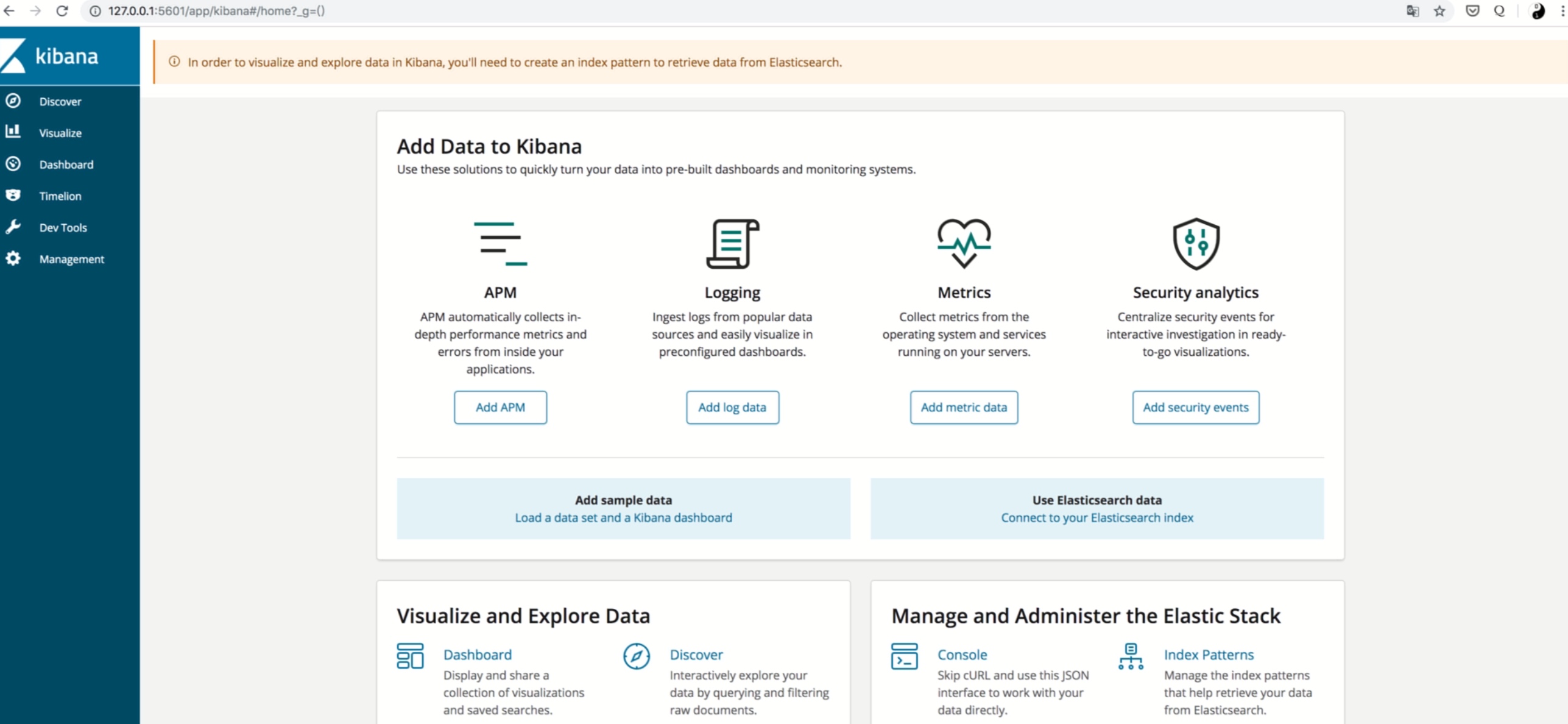Open the Discover link under Visualize and Explore
This screenshot has height=724, width=1568.
[696, 655]
